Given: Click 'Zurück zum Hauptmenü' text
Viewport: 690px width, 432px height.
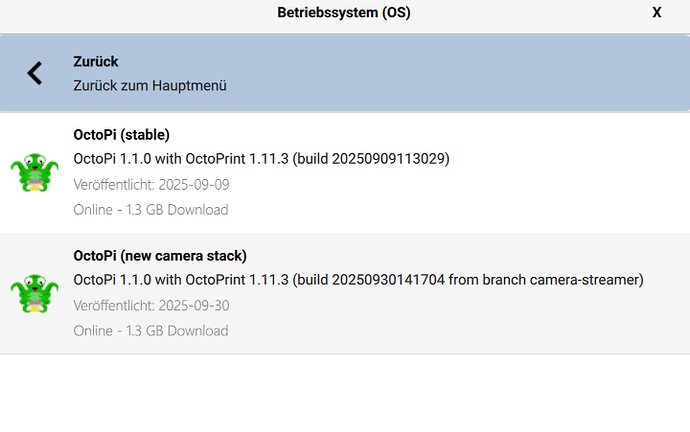Looking at the screenshot, I should 150,86.
